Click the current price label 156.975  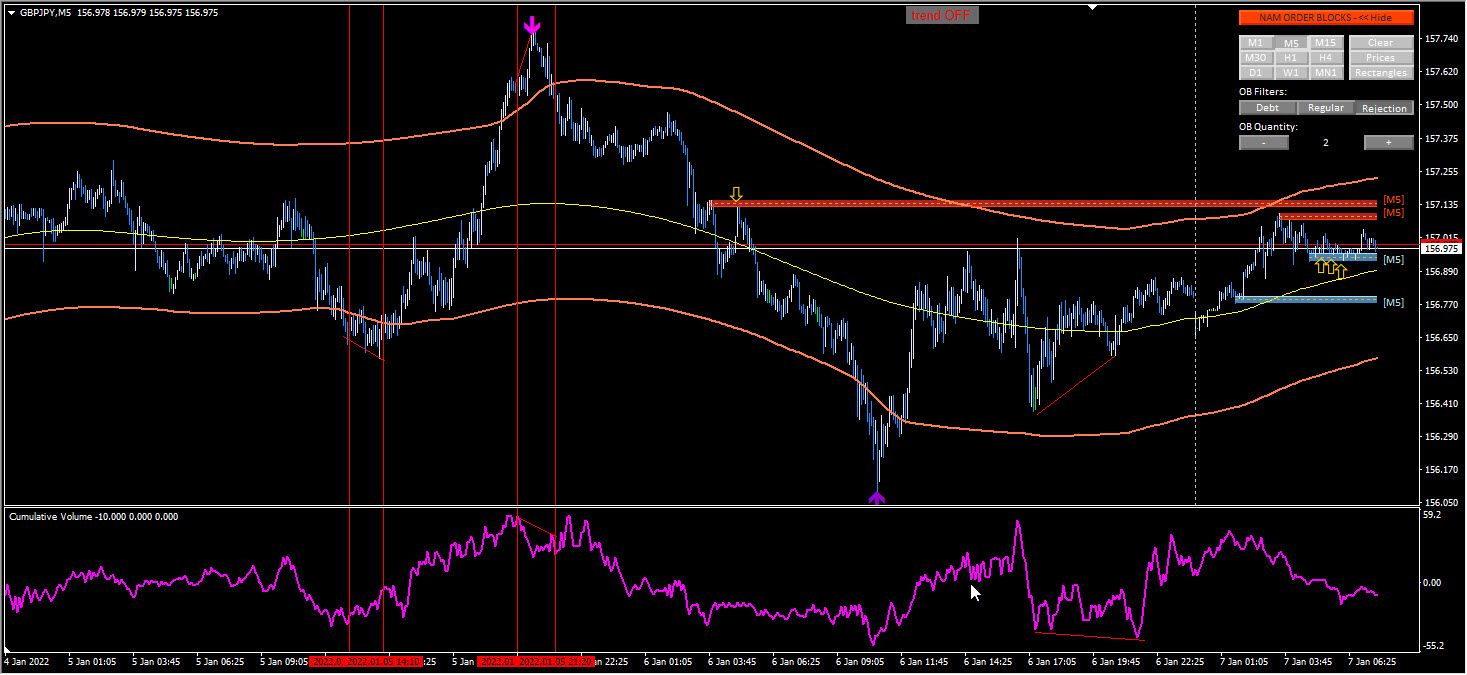(1441, 248)
